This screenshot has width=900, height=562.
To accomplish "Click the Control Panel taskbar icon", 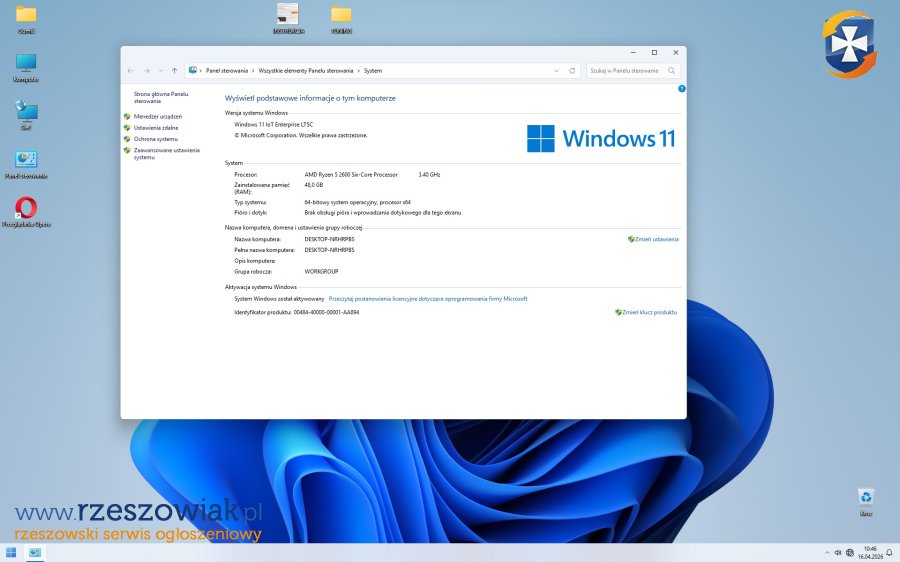I will point(34,552).
